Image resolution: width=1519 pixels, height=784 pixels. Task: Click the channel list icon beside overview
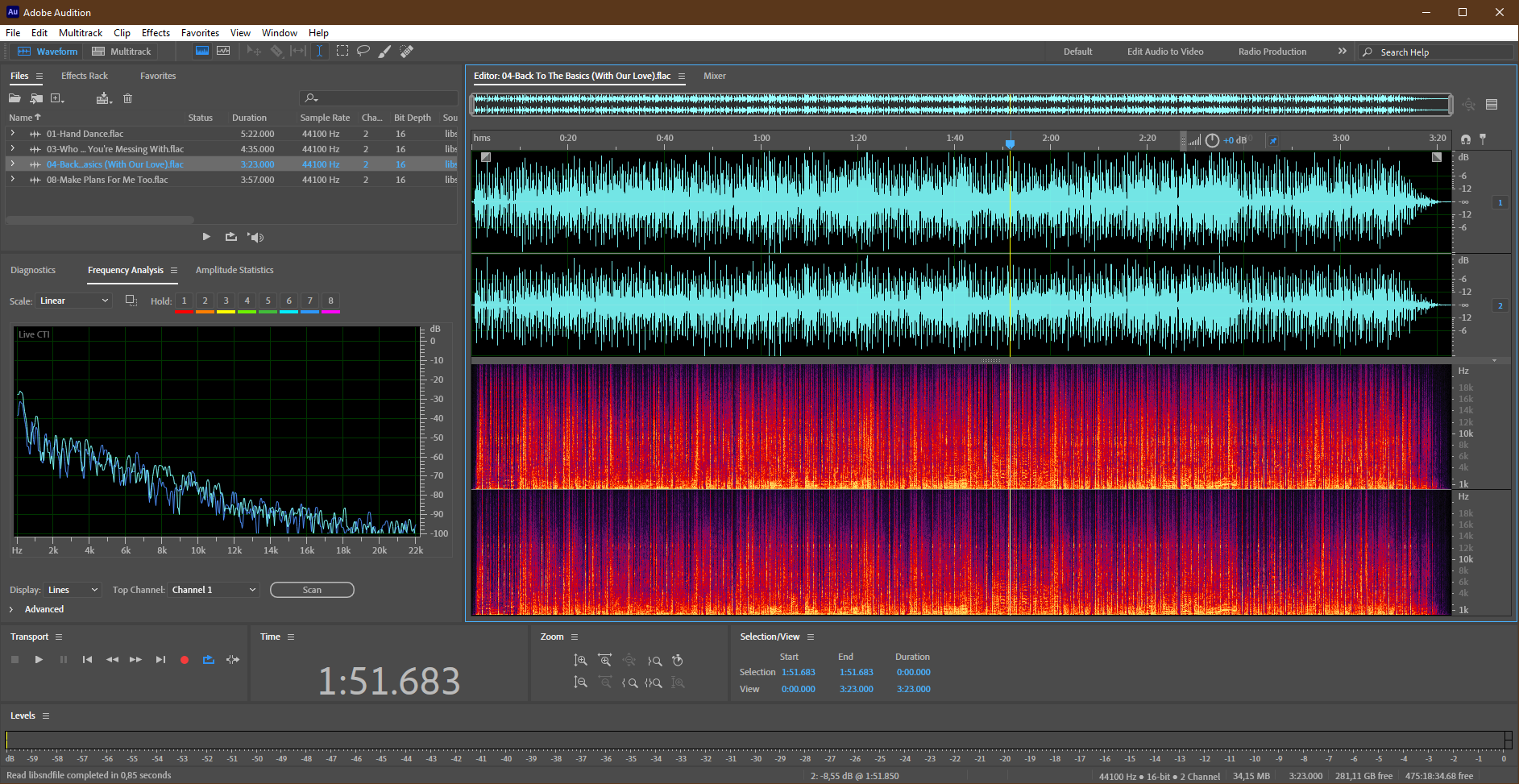(1492, 104)
